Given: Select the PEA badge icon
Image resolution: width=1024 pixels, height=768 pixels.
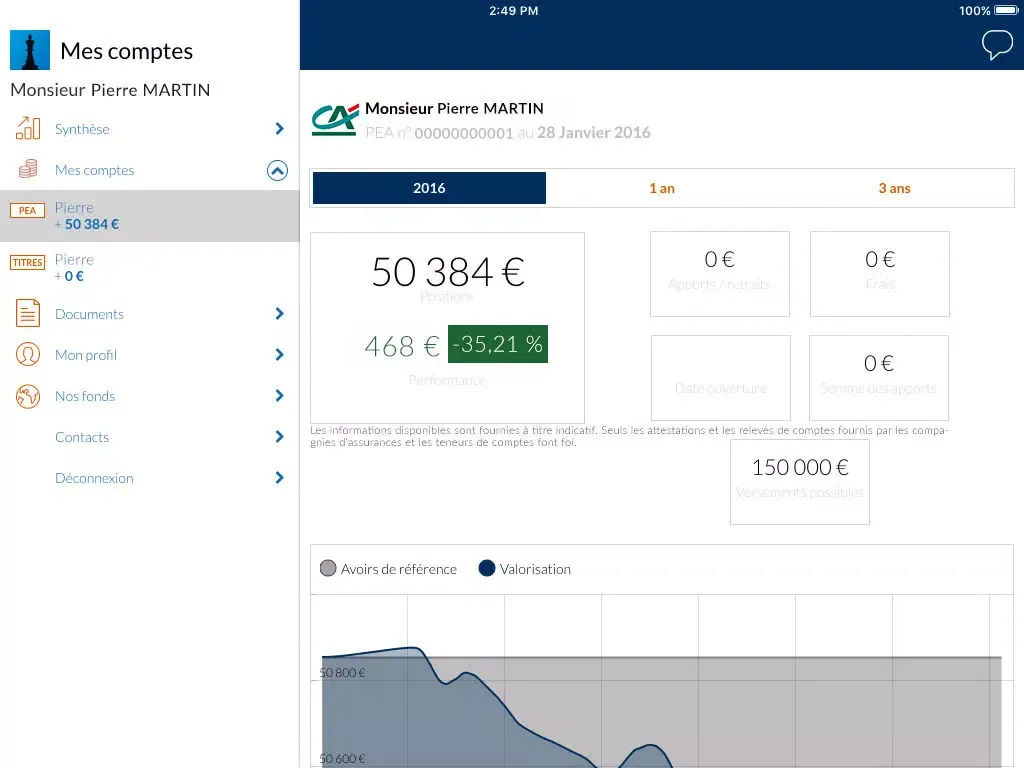Looking at the screenshot, I should point(27,210).
